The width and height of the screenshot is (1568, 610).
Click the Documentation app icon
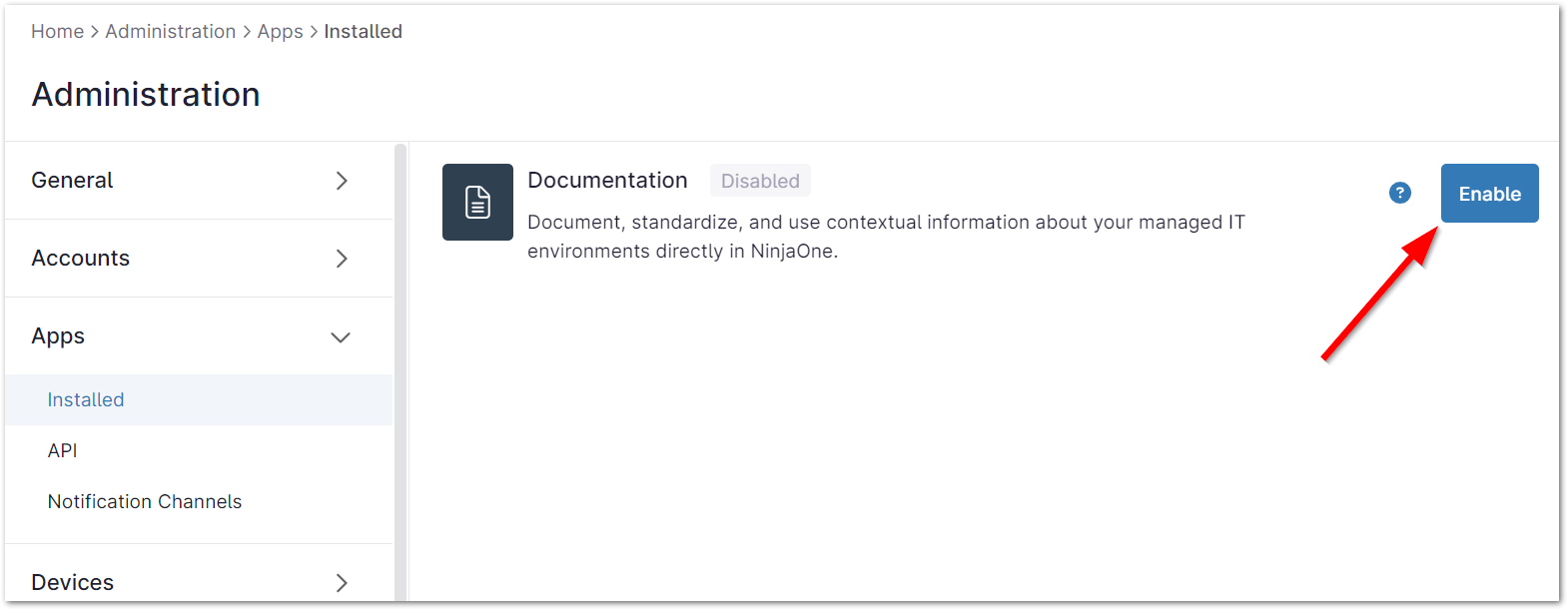(477, 202)
